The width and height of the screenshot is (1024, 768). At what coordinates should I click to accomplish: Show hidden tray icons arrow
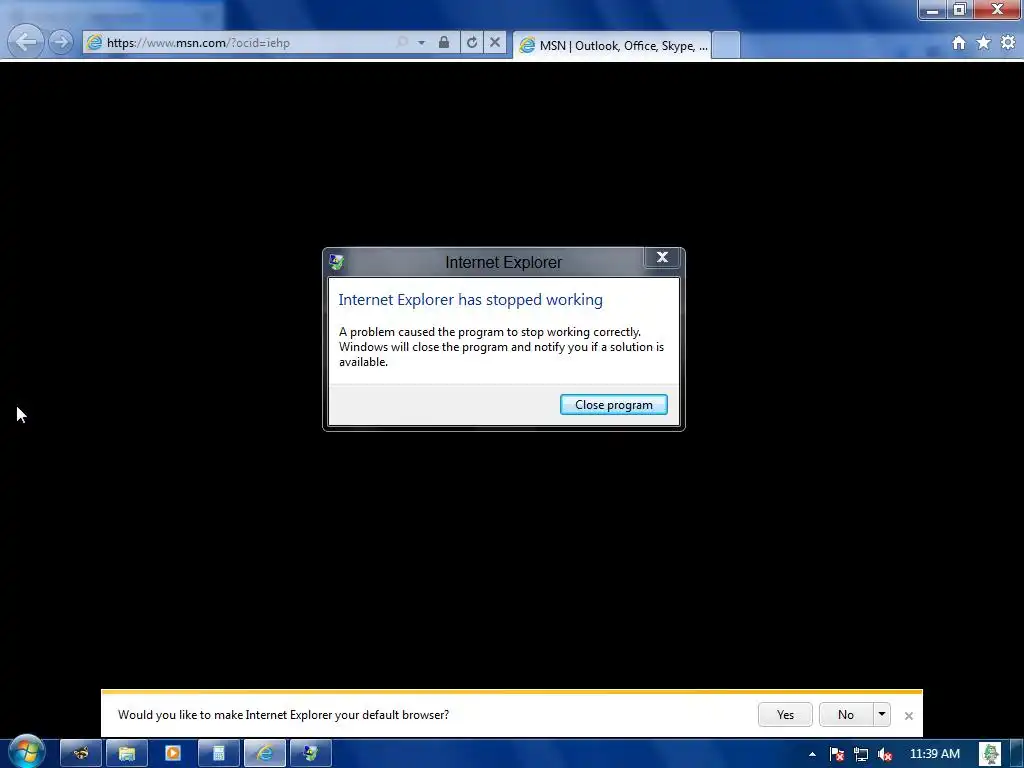(x=812, y=754)
